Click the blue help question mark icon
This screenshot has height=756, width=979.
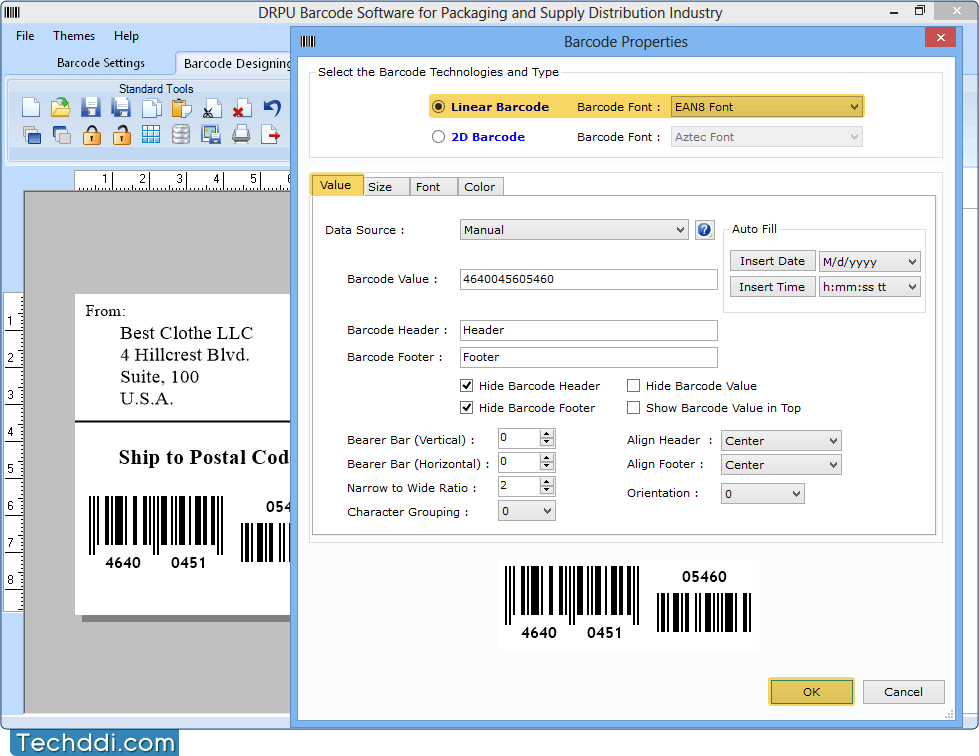[704, 230]
